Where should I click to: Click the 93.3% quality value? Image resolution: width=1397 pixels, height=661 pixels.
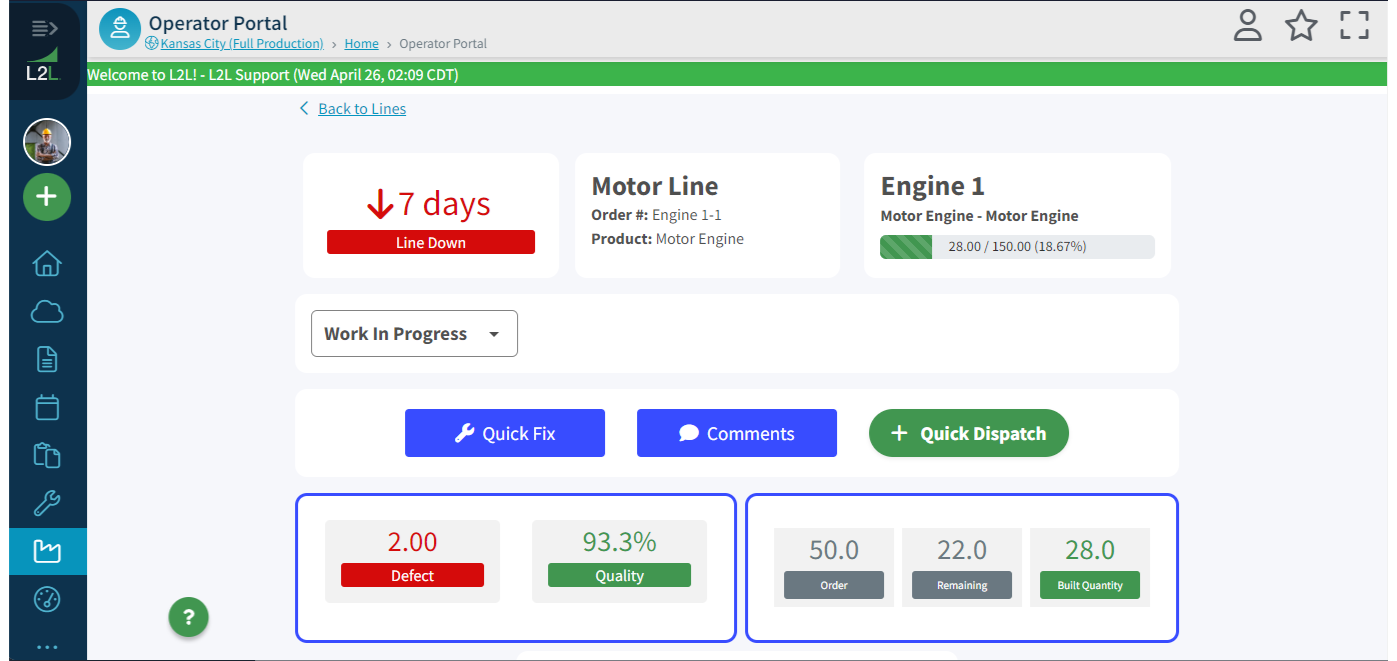tap(619, 542)
